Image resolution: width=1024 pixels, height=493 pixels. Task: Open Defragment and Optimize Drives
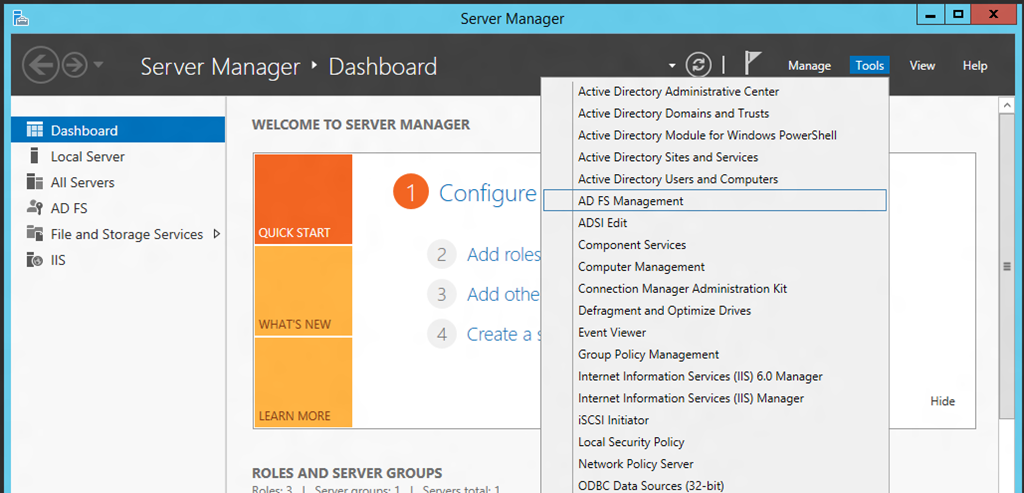715,310
